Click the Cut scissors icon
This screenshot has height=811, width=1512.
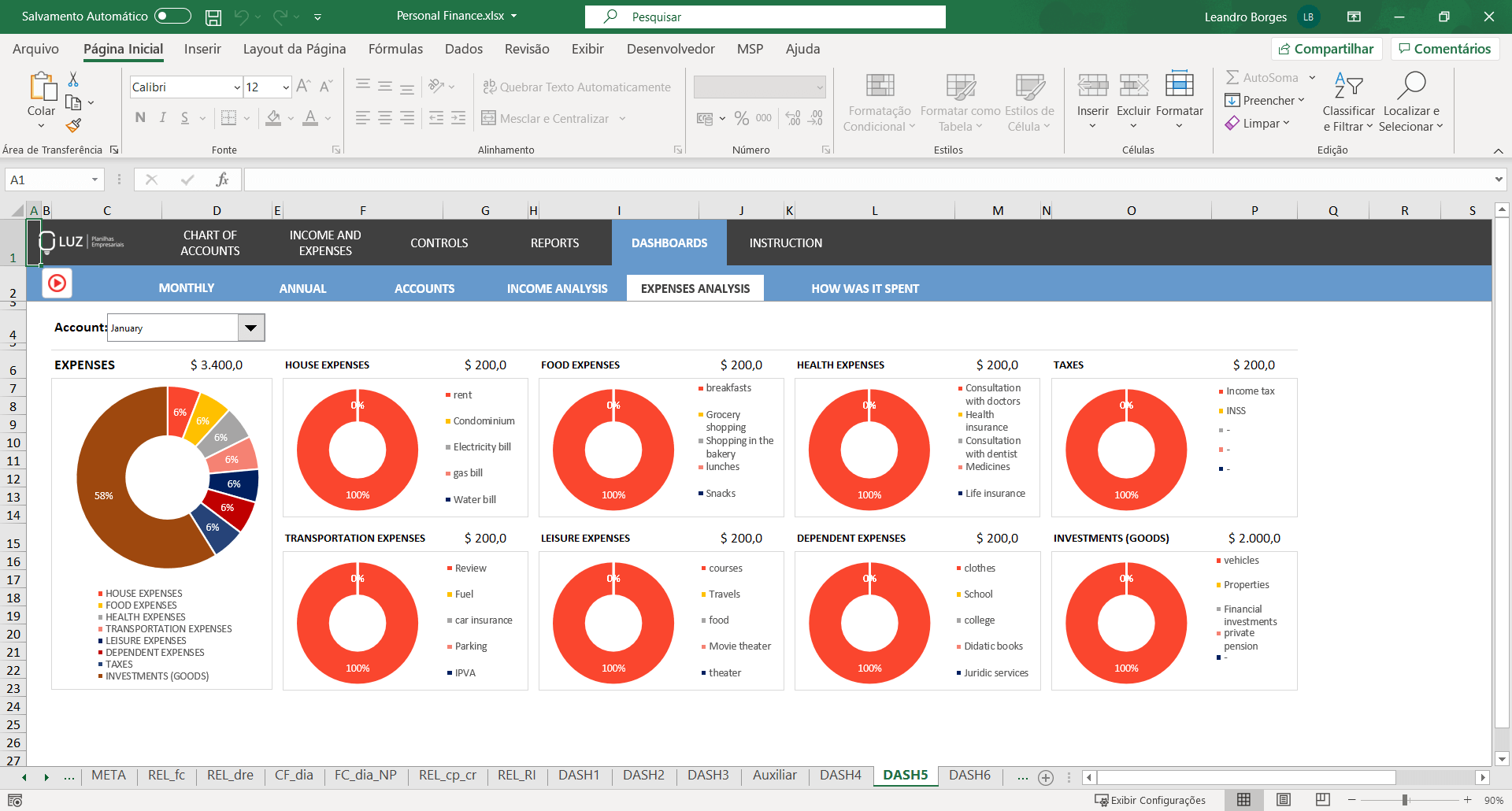[x=73, y=80]
